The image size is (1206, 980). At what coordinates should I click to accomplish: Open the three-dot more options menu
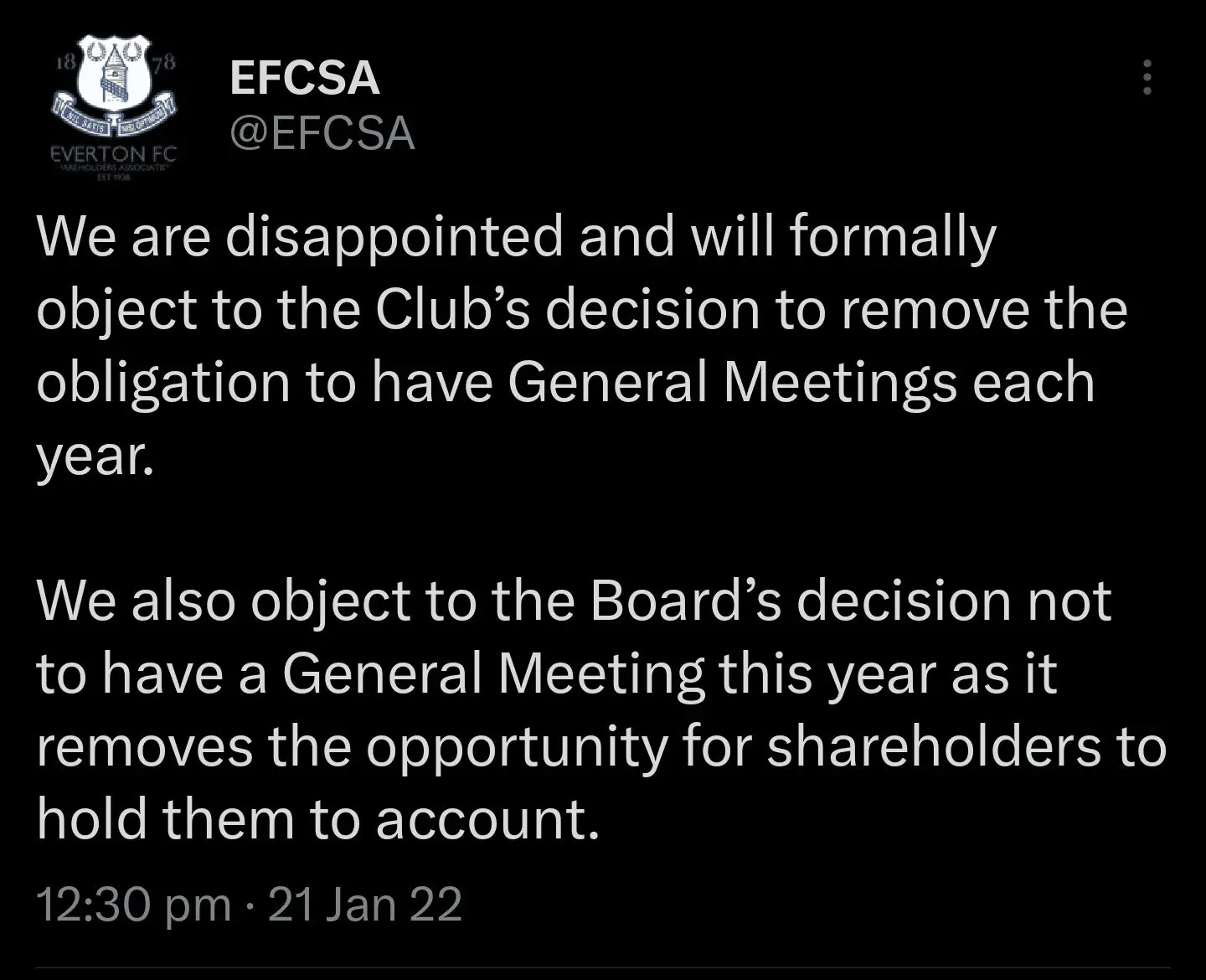tap(1147, 78)
